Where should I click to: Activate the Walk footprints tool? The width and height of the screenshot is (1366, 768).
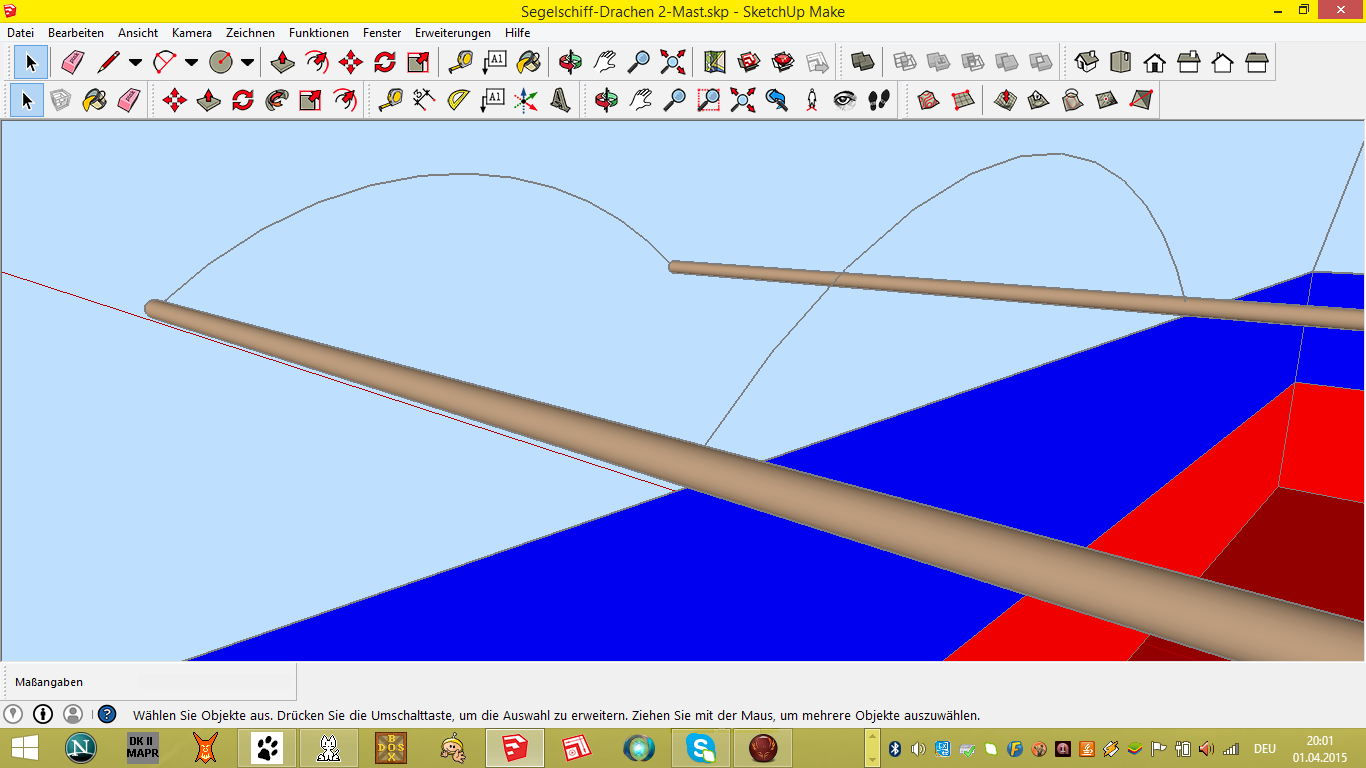879,100
